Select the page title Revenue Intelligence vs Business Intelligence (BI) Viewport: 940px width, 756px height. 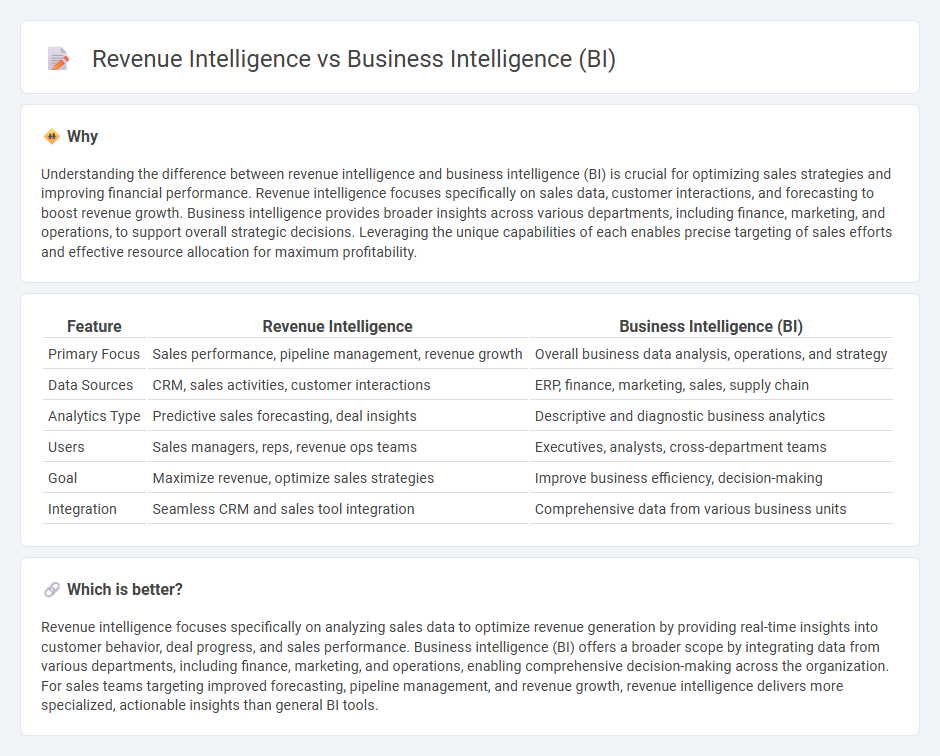[x=354, y=59]
